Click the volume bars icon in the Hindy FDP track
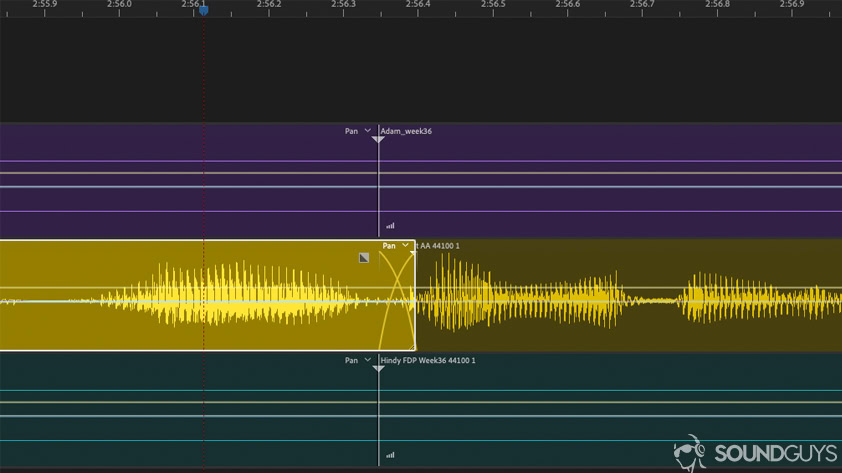 click(390, 455)
